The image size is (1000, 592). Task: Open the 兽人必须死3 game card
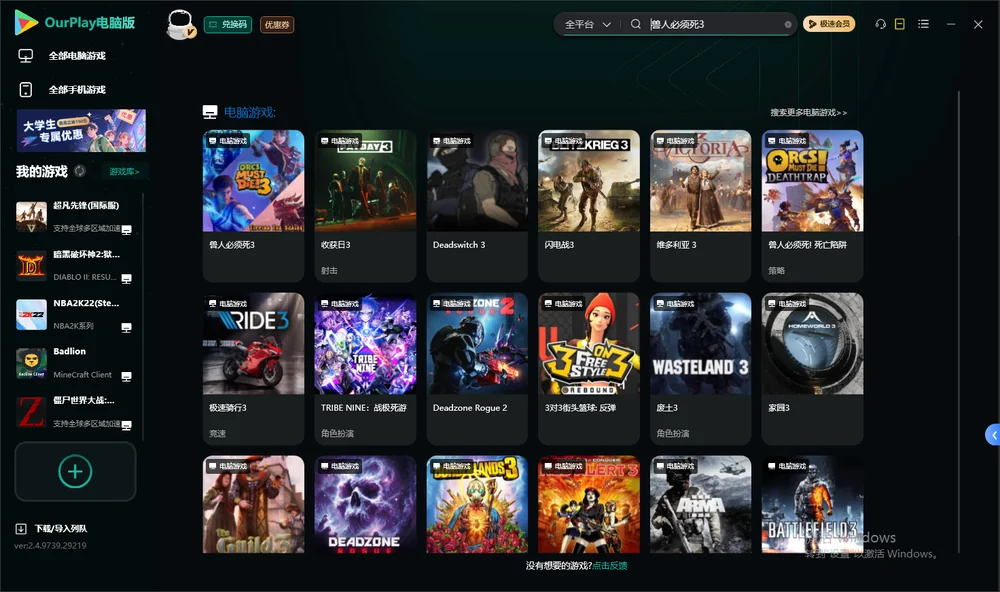pyautogui.click(x=253, y=205)
